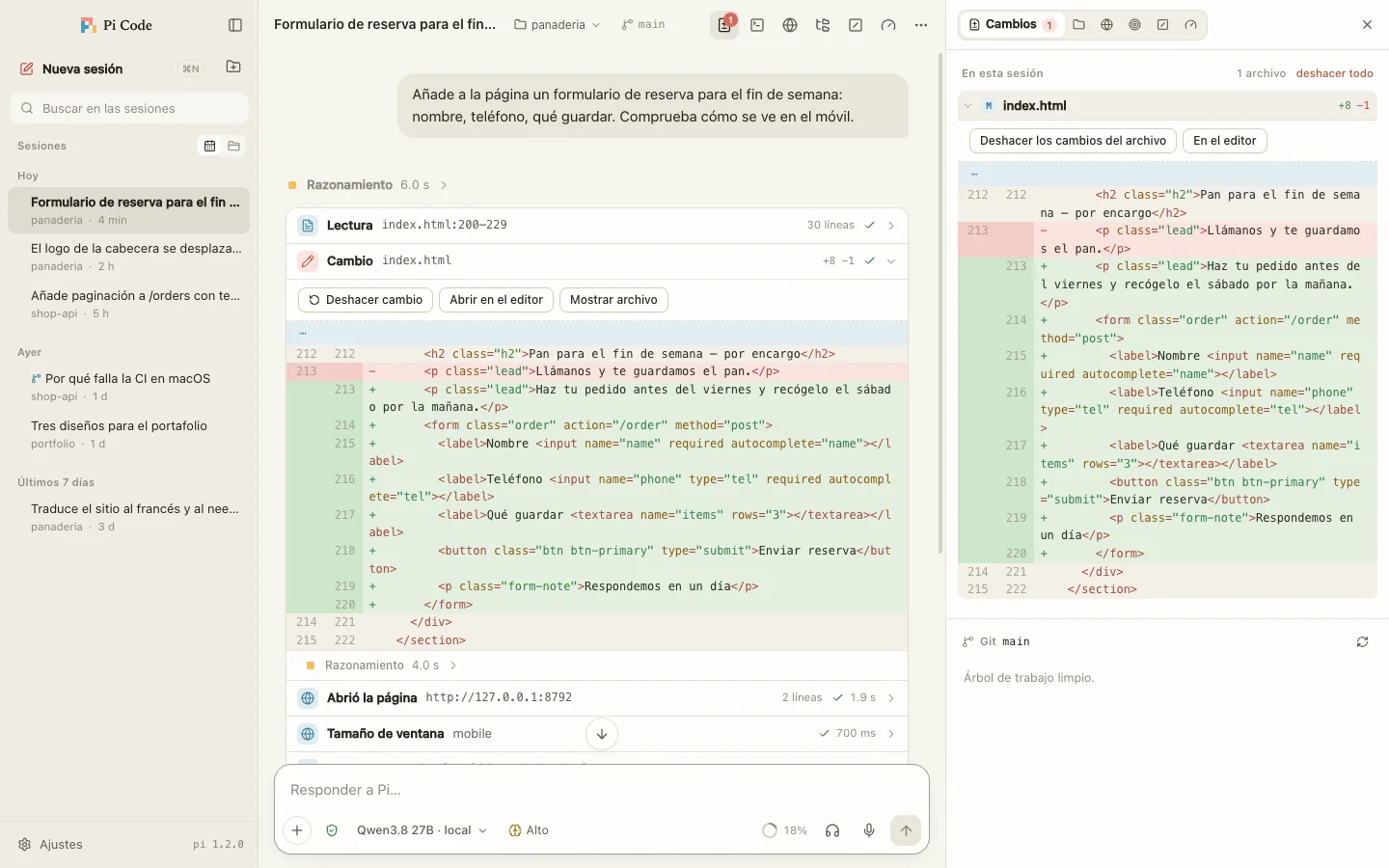This screenshot has width=1389, height=868.
Task: Focus the Buscar en las sesiones field
Action: 129,108
